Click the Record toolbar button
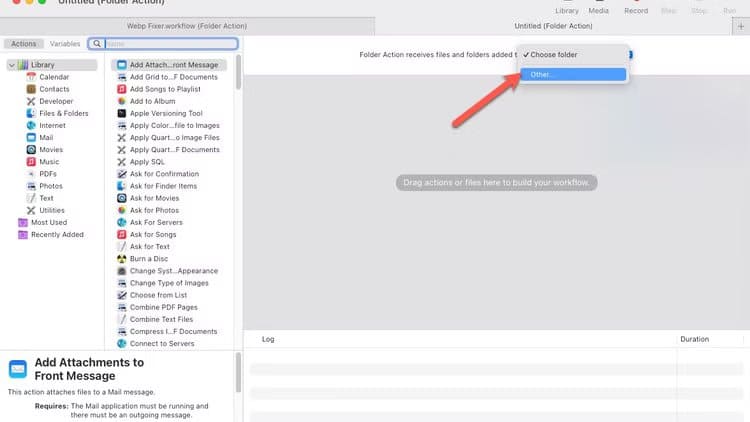Image resolution: width=750 pixels, height=422 pixels. click(636, 8)
